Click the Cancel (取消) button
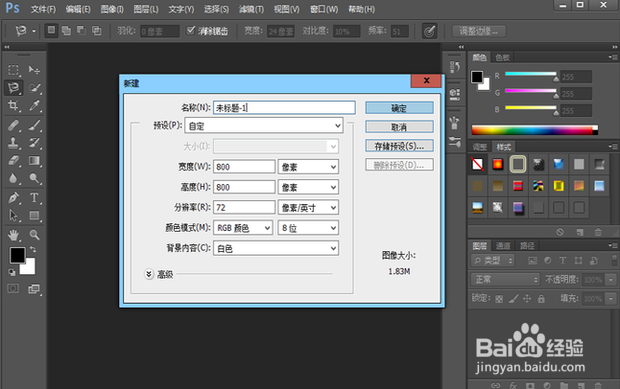The image size is (620, 389). [399, 127]
